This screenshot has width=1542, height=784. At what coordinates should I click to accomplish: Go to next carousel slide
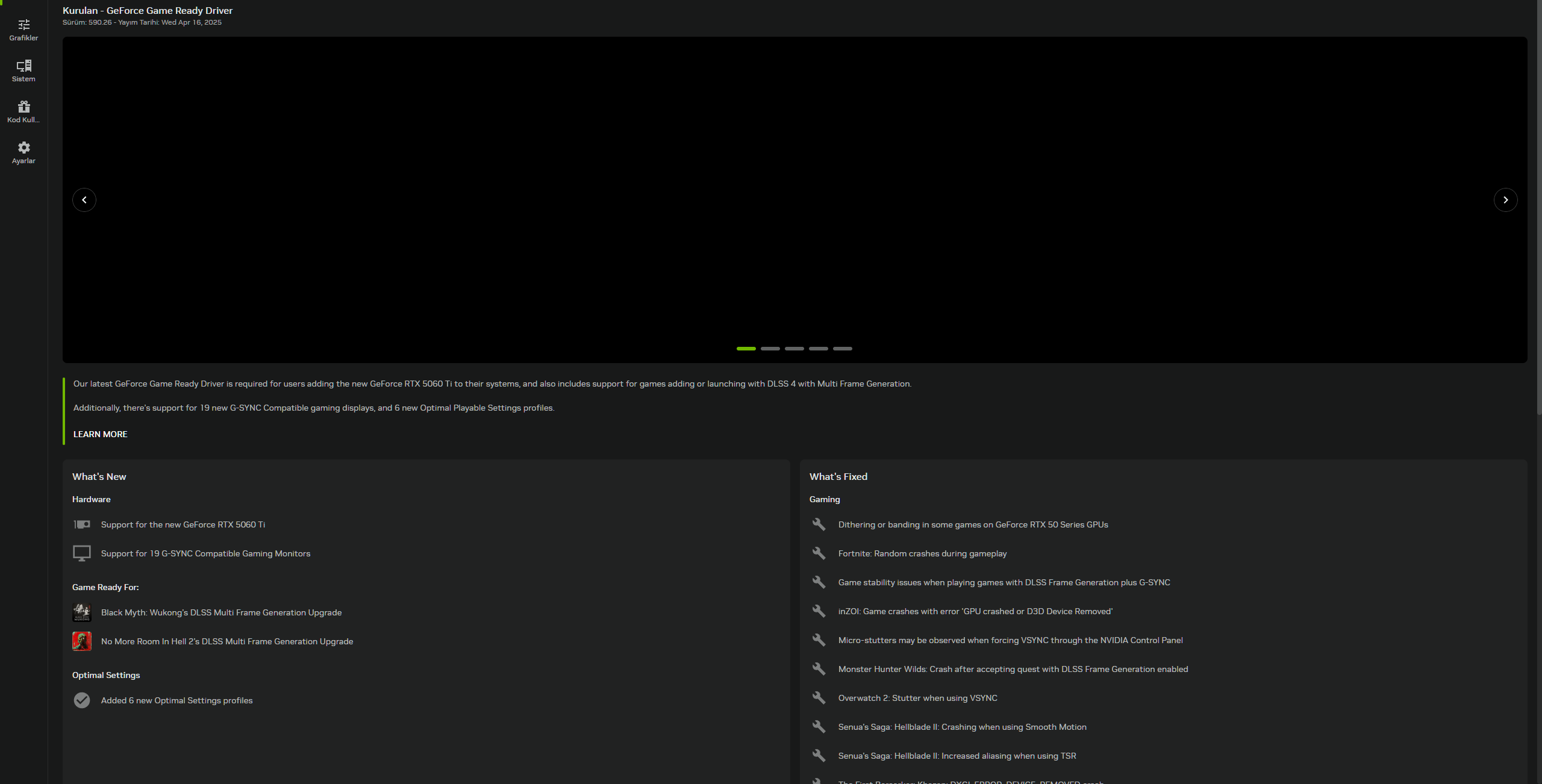[x=1505, y=200]
